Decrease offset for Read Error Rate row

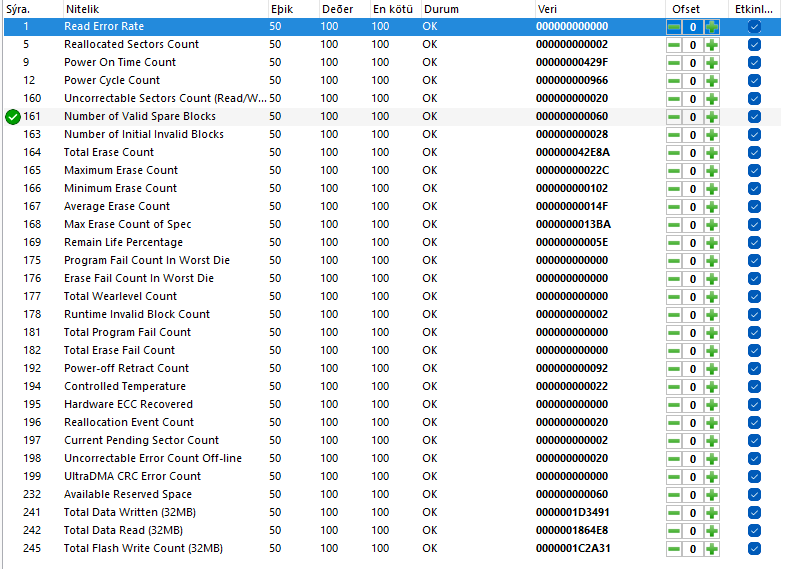(x=674, y=27)
